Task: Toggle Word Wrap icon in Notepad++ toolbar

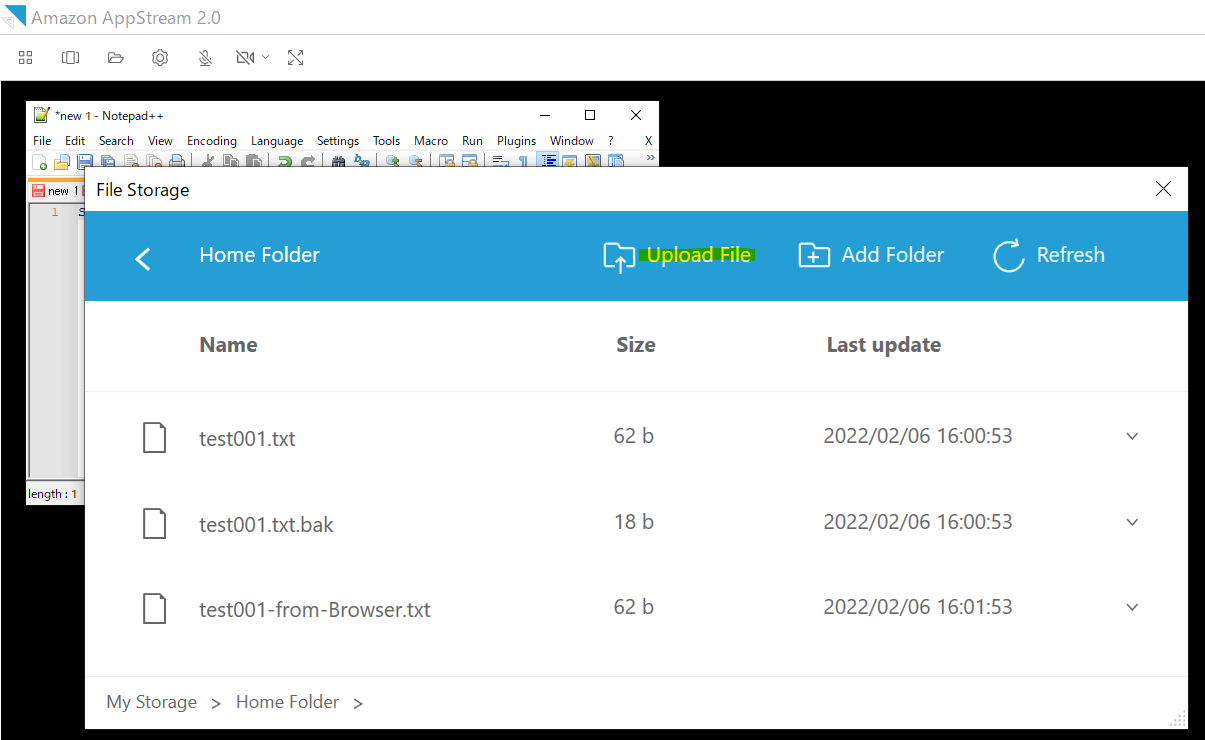Action: point(501,161)
